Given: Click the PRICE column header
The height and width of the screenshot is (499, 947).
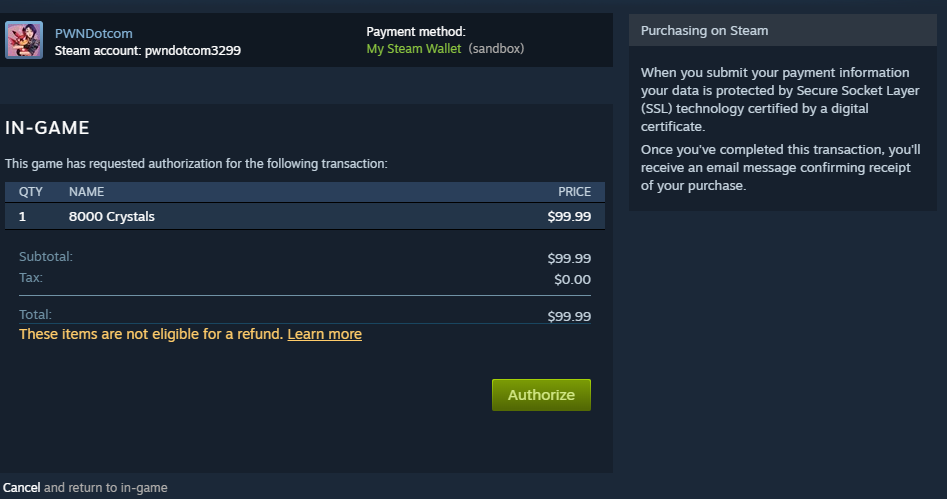Looking at the screenshot, I should pos(574,191).
